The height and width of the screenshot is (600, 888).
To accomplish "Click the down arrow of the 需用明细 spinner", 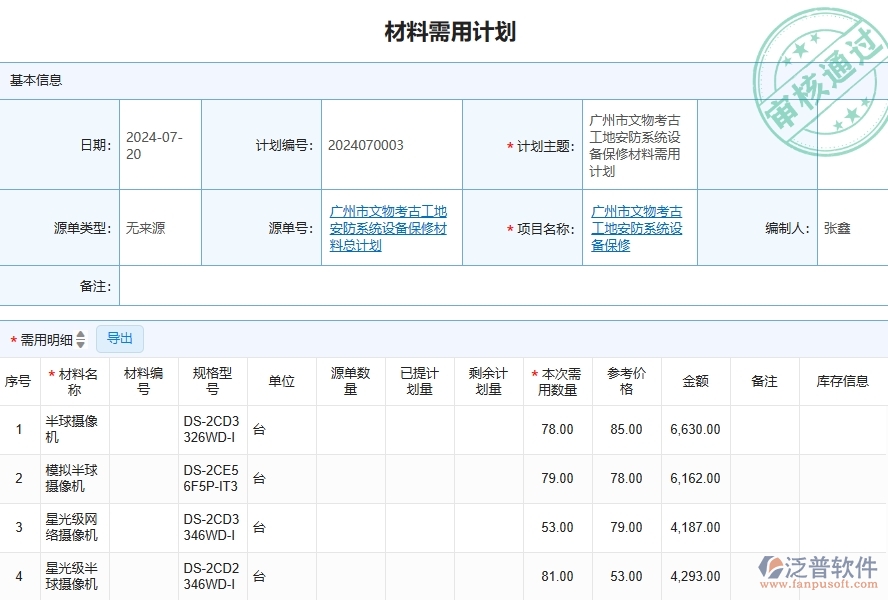I will click(80, 343).
